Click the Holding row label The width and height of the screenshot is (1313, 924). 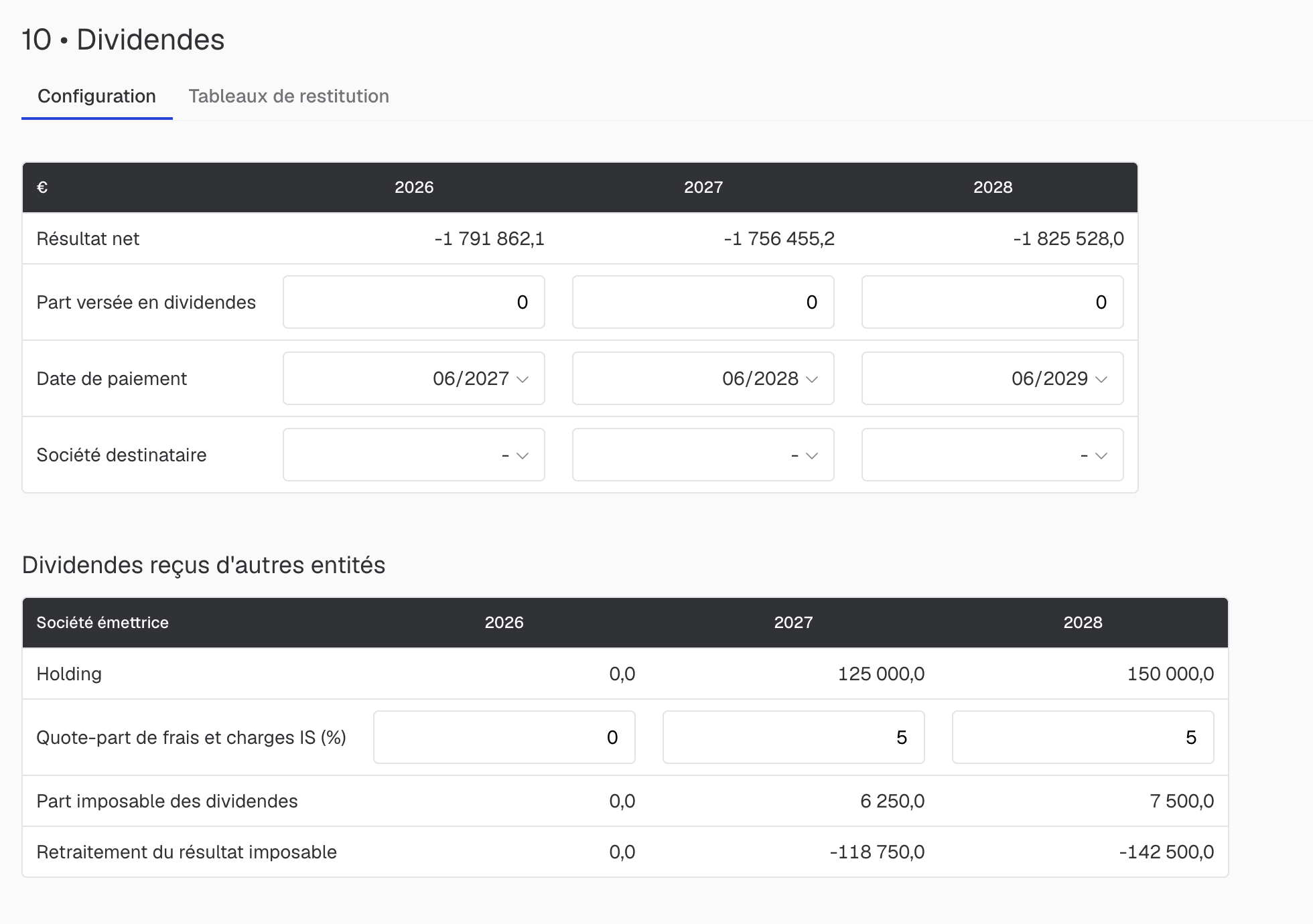(x=69, y=674)
